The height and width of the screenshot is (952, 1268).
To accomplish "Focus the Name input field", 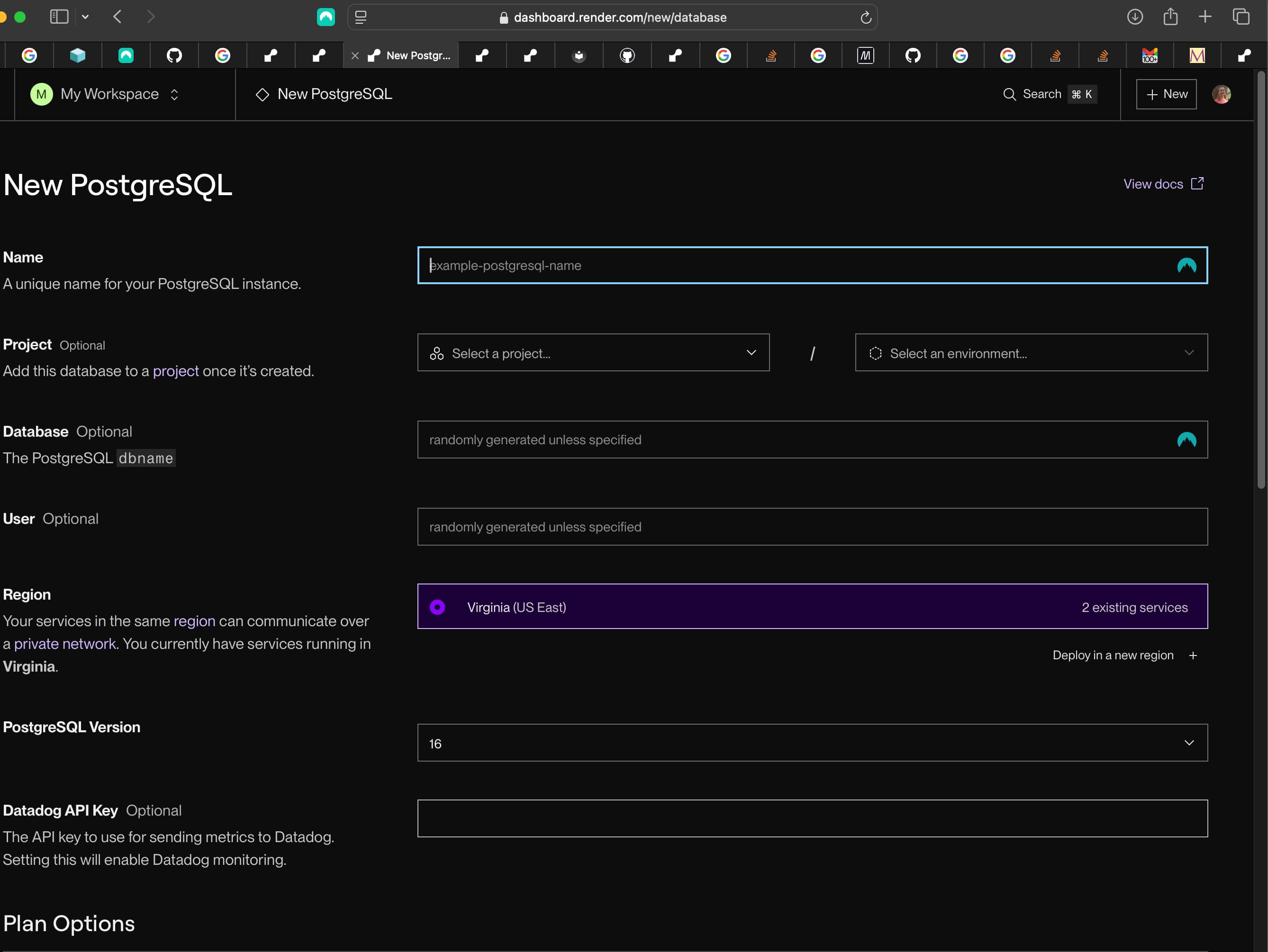I will [x=812, y=265].
